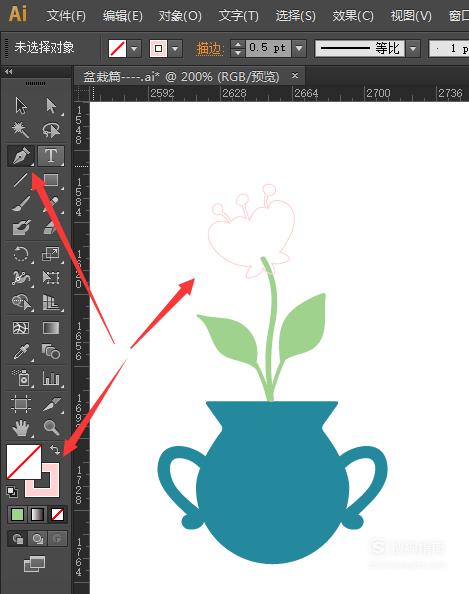Viewport: 469px width, 594px height.
Task: Open variable width profile dropdown
Action: tap(413, 48)
